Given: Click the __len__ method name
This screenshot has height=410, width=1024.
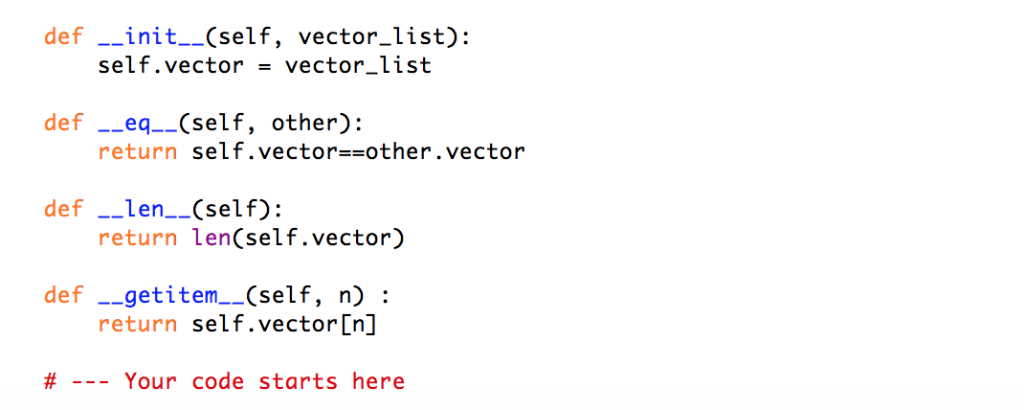Looking at the screenshot, I should [143, 210].
